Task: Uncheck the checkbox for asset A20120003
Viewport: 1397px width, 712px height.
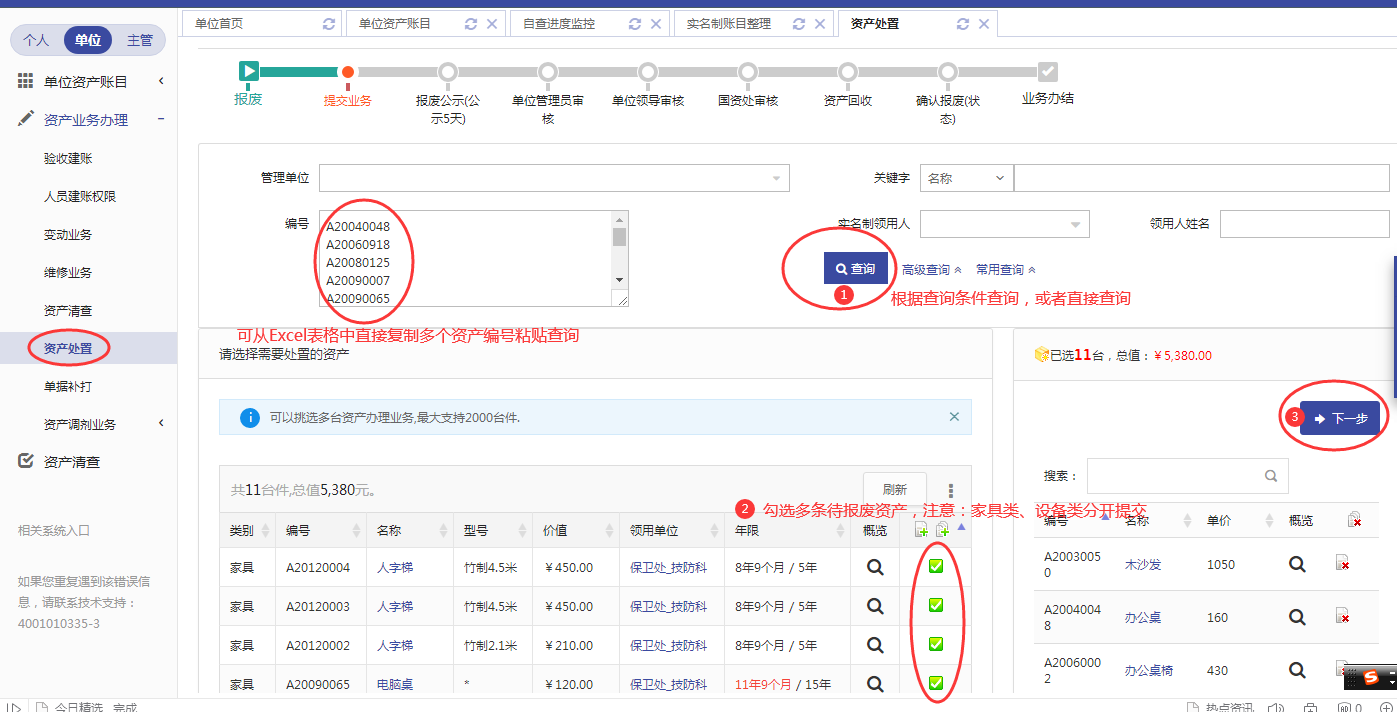Action: [936, 605]
